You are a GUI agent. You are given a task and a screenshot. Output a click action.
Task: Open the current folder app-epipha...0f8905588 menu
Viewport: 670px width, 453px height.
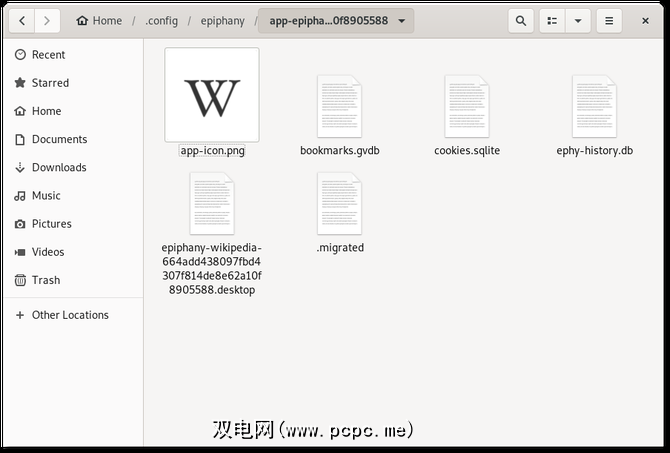(336, 21)
